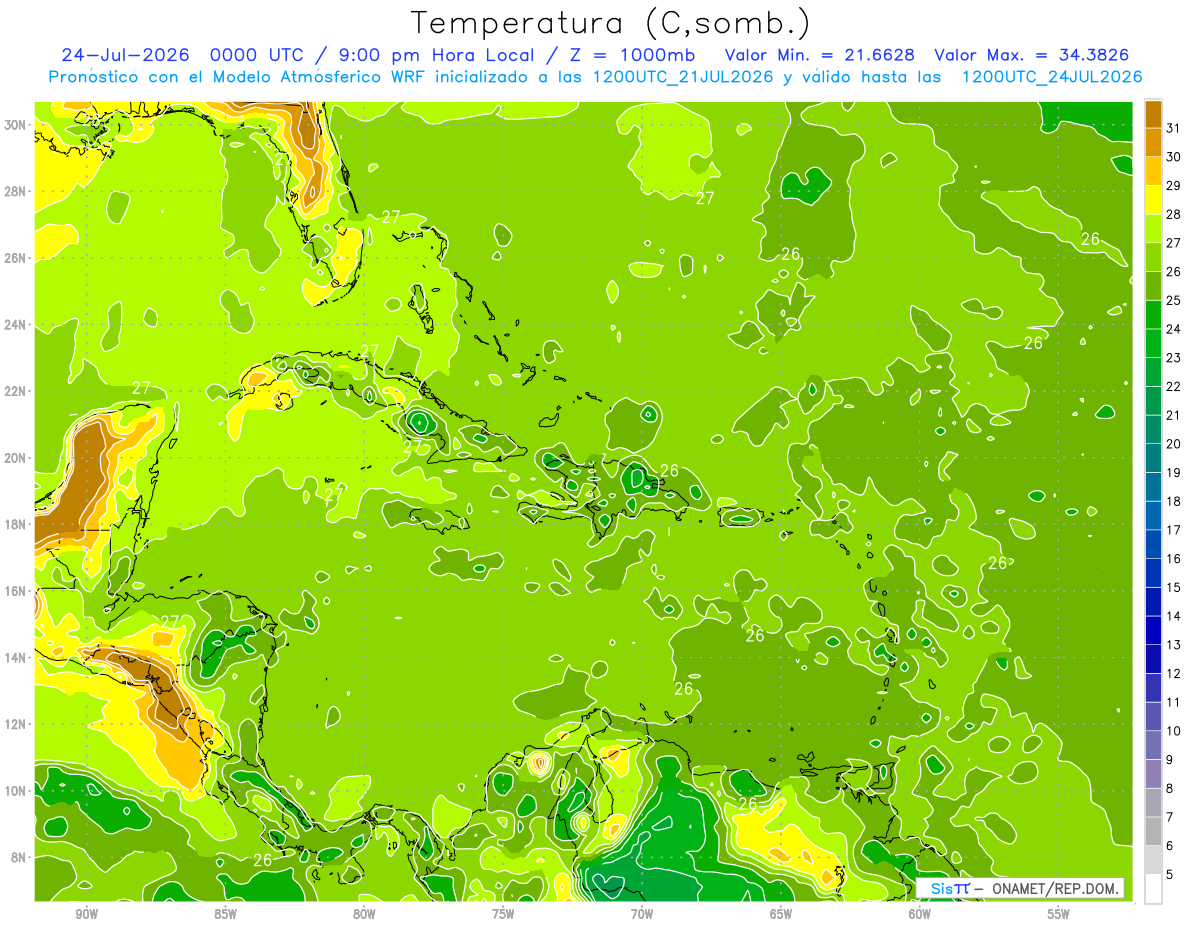
Task: Select 'Valor Min. = 21.6628' text
Action: [819, 55]
